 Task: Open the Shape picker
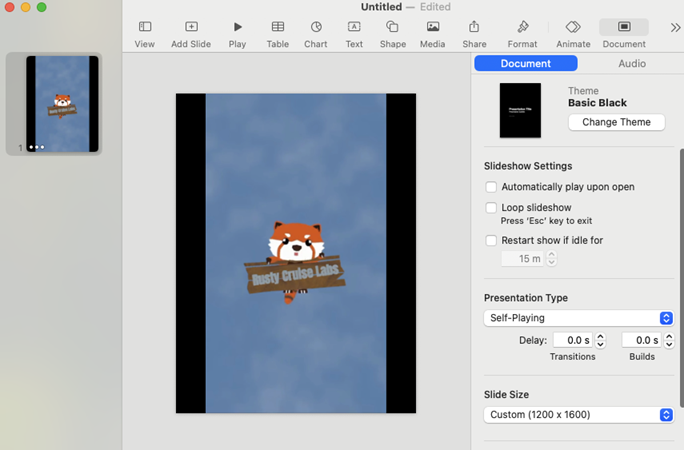click(393, 34)
